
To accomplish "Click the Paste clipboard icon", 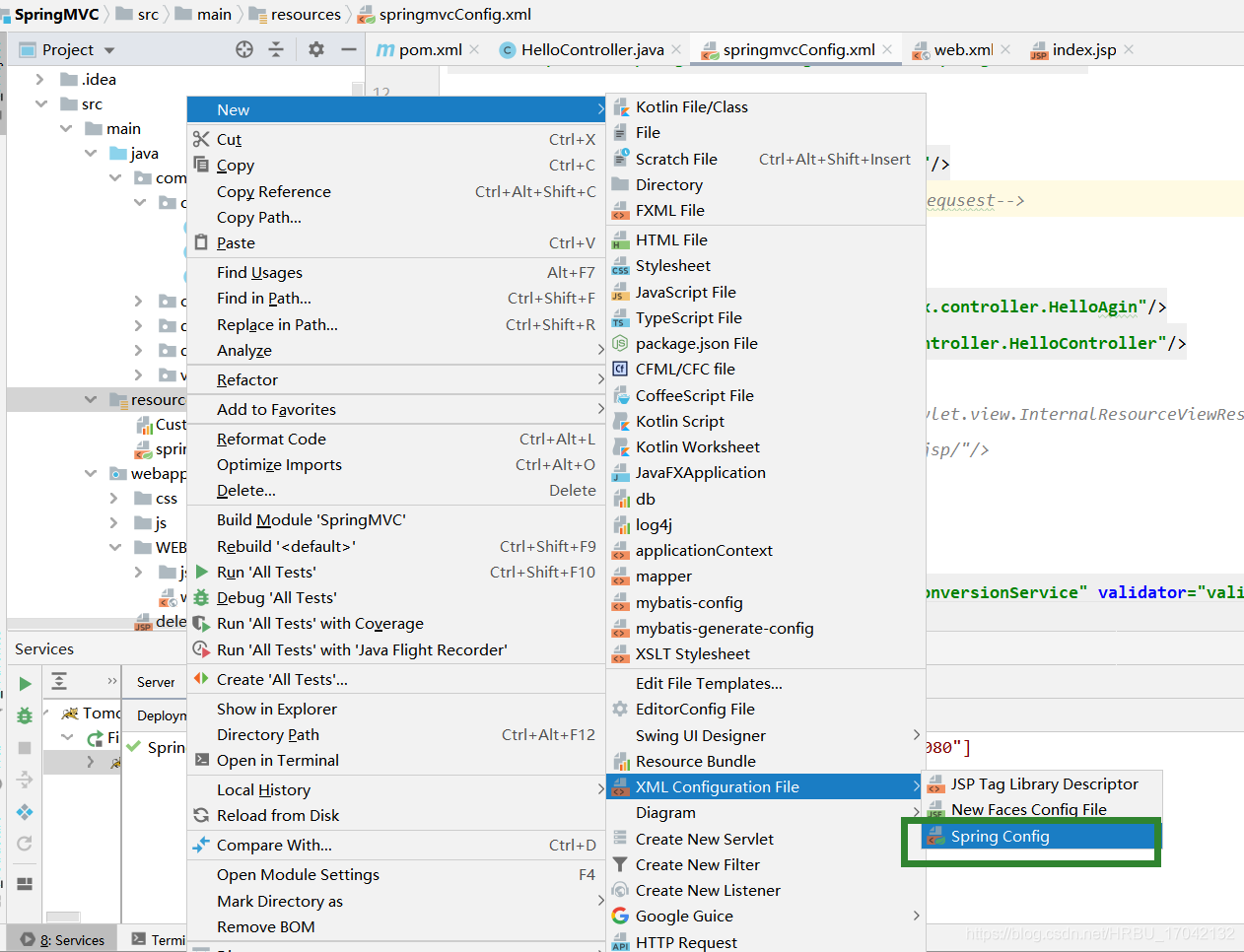I will pyautogui.click(x=201, y=243).
